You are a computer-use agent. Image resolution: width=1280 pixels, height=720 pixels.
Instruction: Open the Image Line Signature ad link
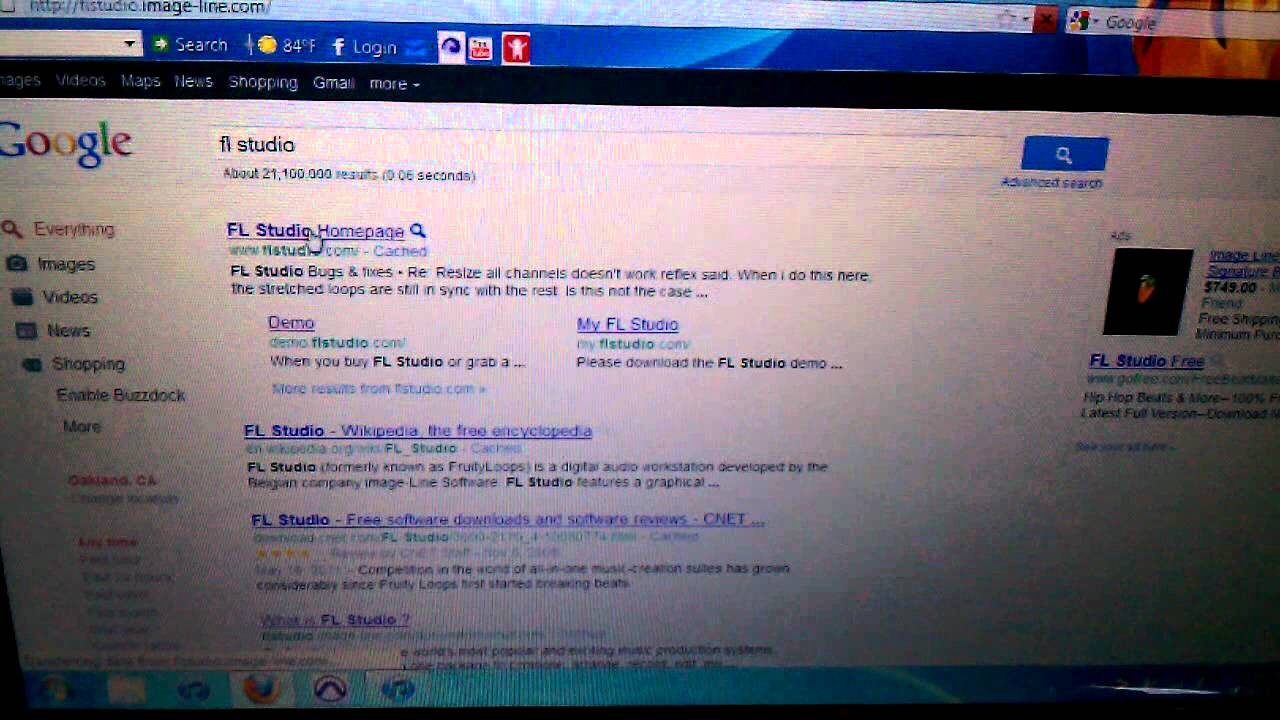point(1243,263)
